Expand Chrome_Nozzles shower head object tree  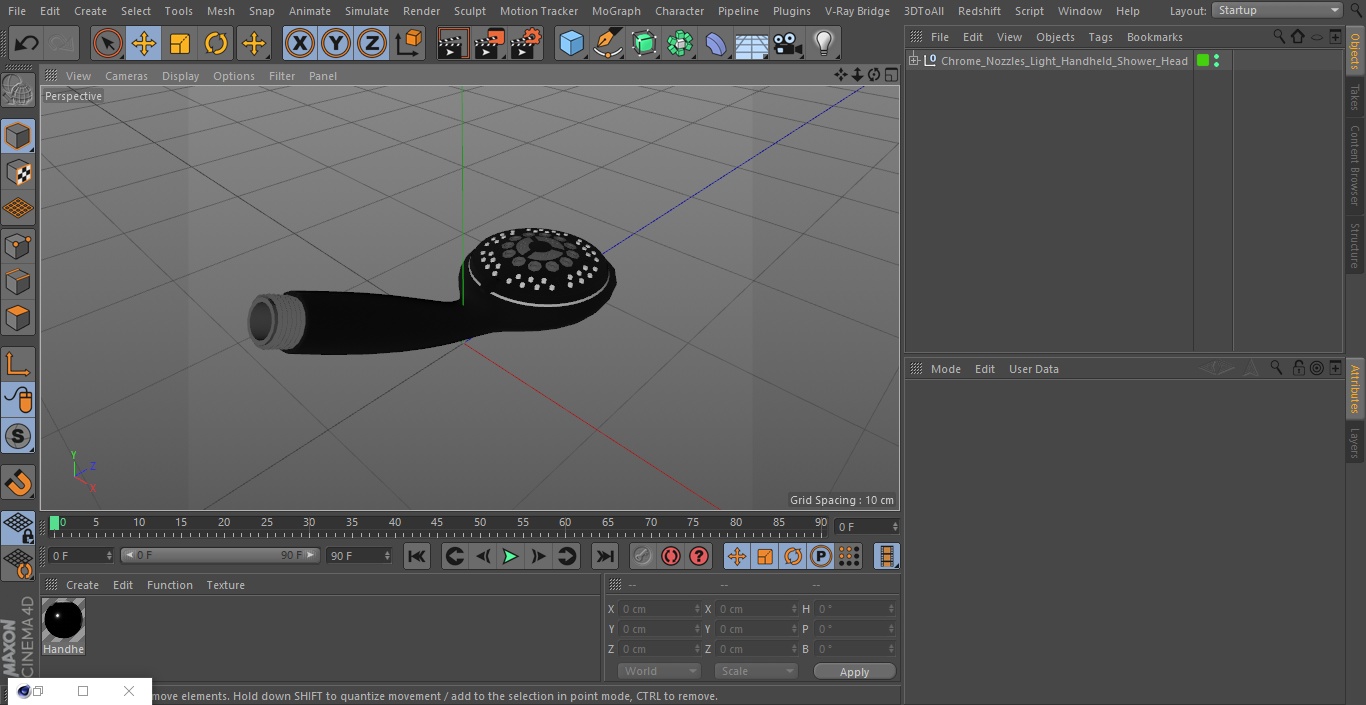[913, 61]
